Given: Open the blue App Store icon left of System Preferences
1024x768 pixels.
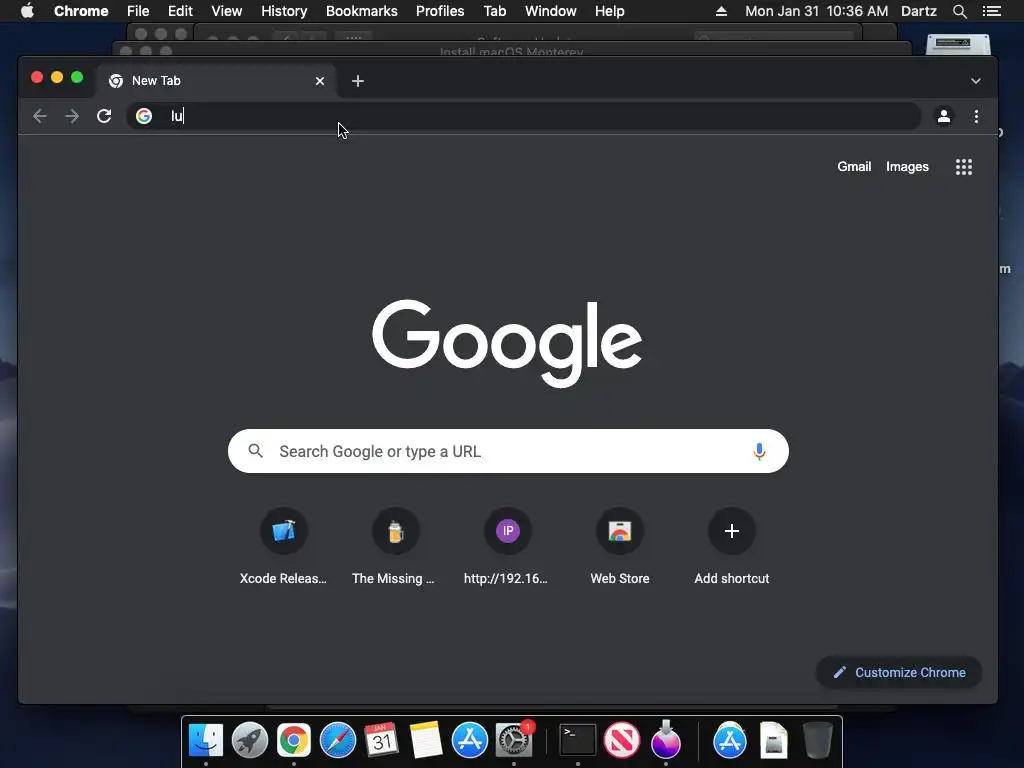Looking at the screenshot, I should click(x=470, y=740).
